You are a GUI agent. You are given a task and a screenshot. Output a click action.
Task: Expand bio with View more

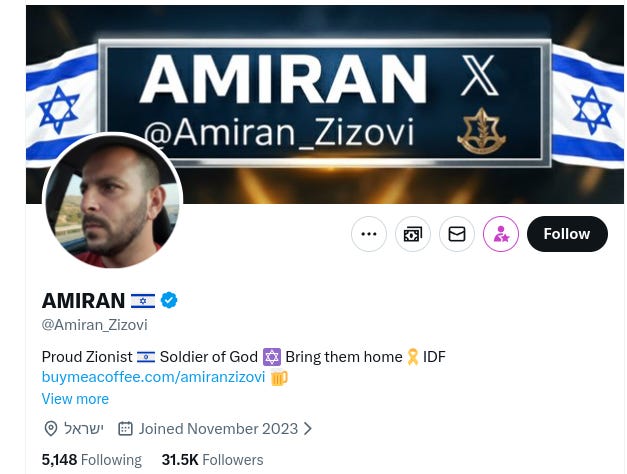75,399
